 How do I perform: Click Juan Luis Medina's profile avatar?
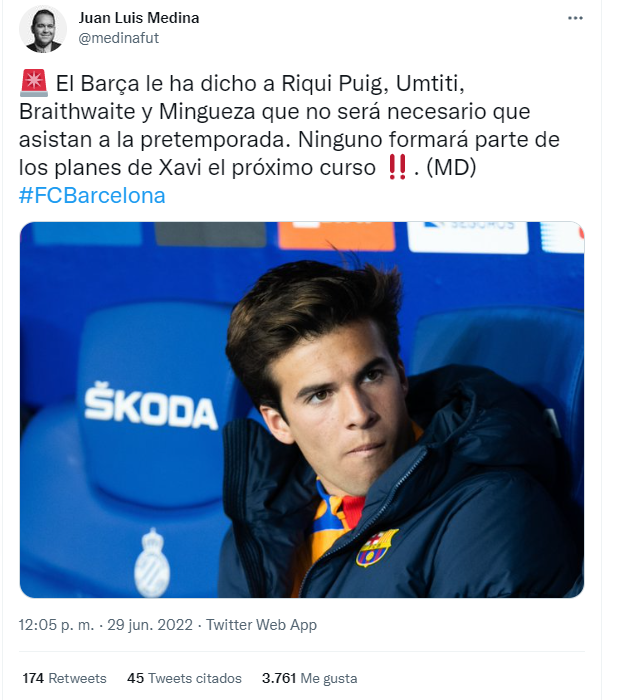pyautogui.click(x=43, y=29)
